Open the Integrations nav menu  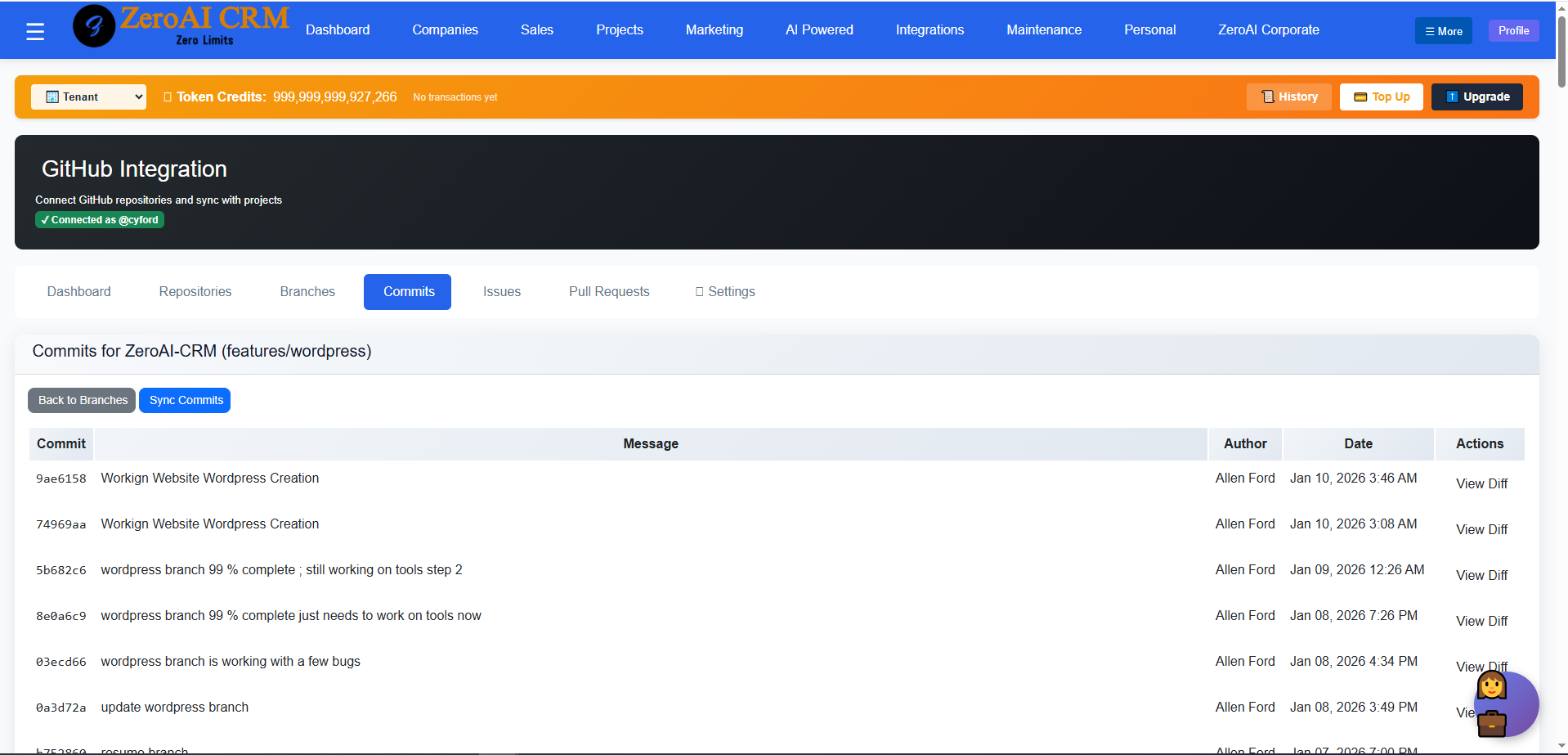point(930,30)
